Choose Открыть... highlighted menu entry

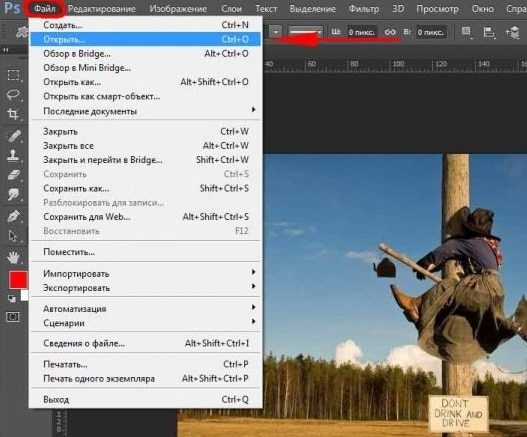(x=146, y=39)
